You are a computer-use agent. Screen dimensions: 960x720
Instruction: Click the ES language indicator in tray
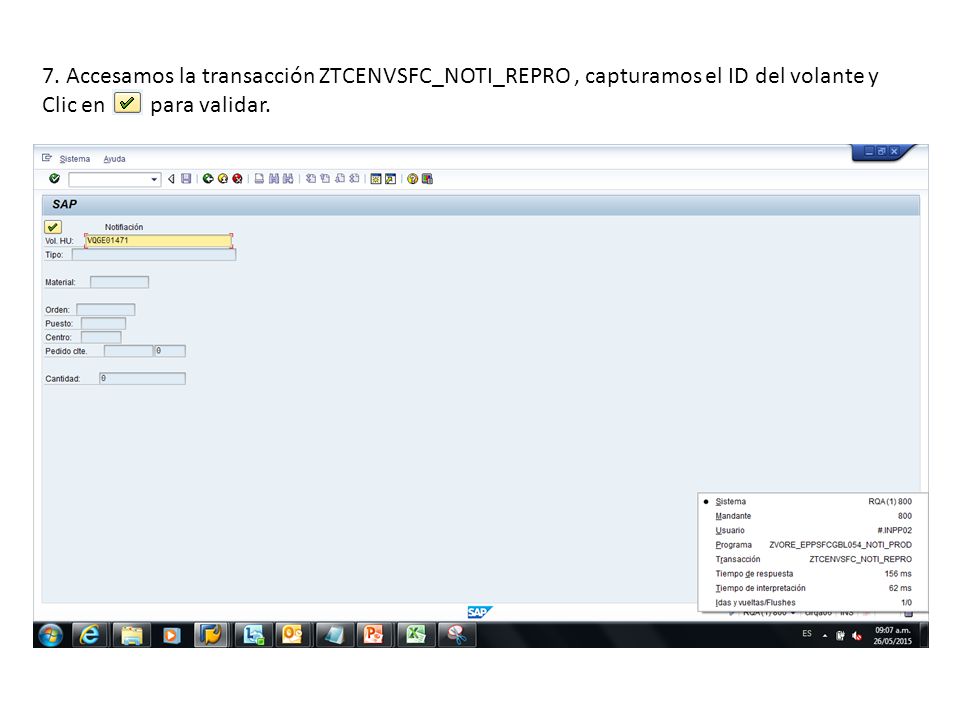click(807, 634)
